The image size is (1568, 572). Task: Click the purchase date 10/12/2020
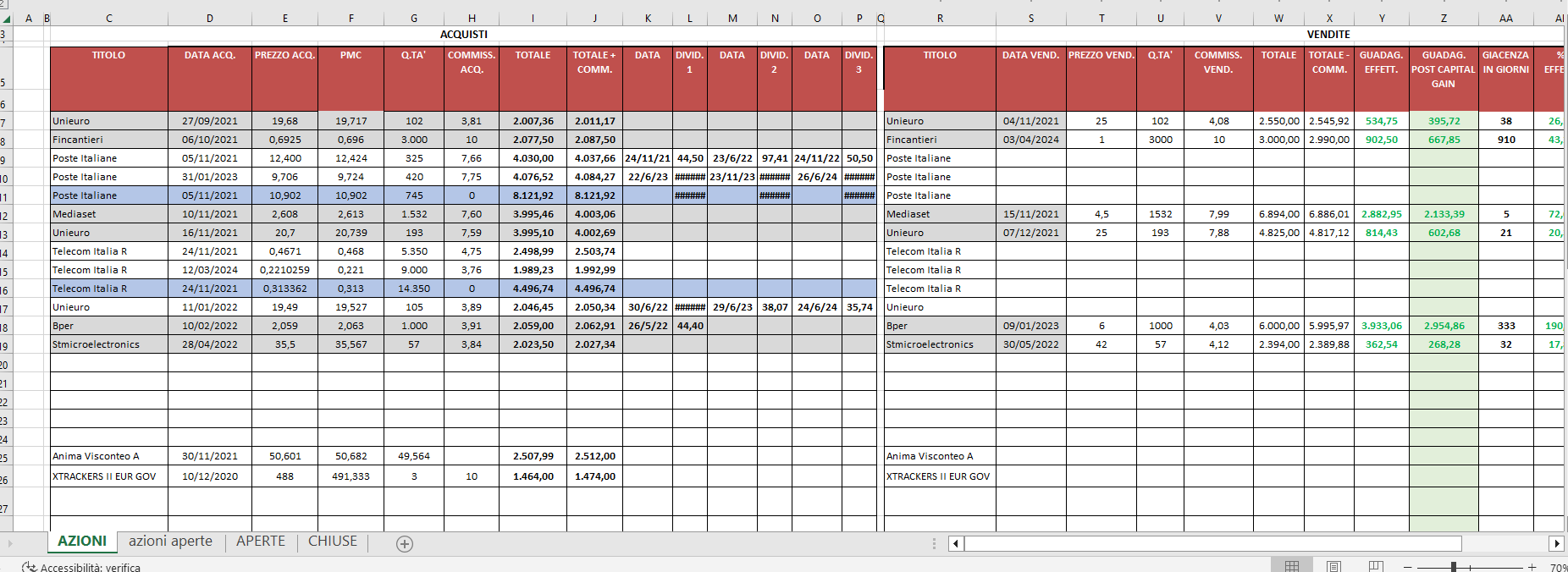210,476
